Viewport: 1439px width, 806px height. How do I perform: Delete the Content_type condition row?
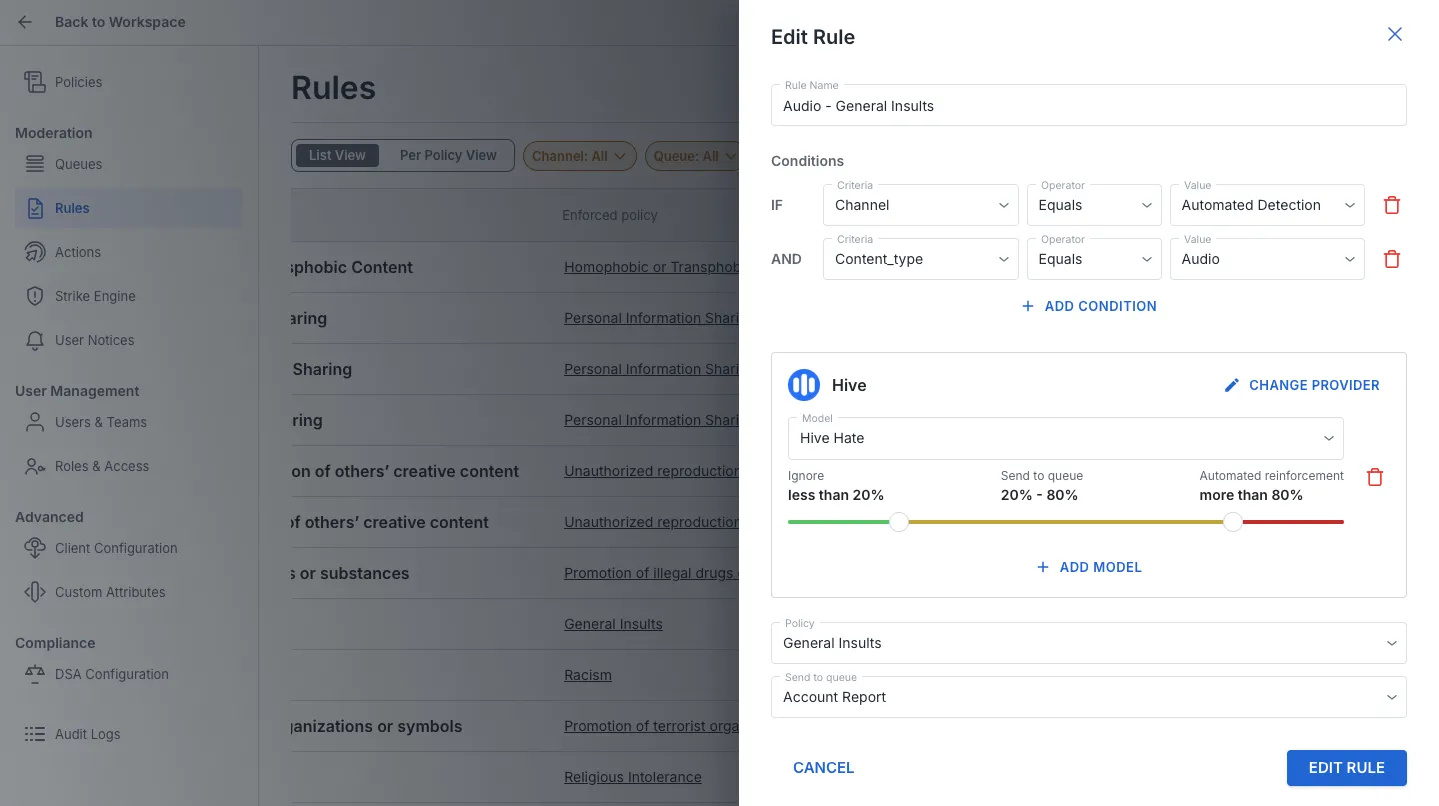pyautogui.click(x=1391, y=259)
